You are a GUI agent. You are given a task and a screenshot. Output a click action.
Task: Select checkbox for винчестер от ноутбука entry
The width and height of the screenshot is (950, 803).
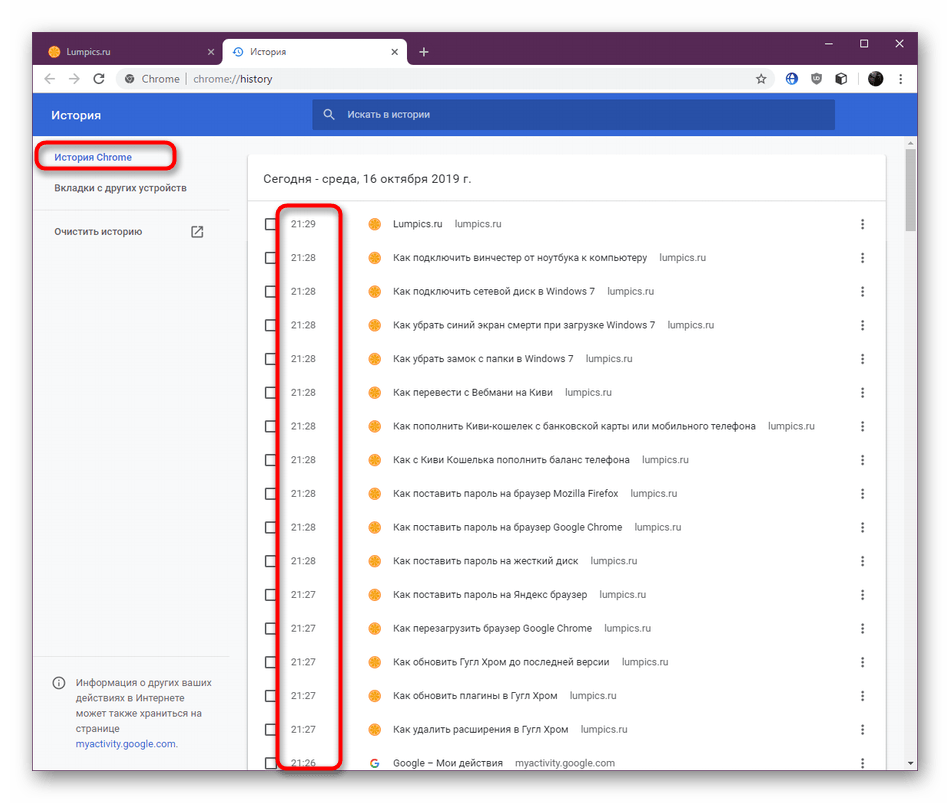point(270,258)
